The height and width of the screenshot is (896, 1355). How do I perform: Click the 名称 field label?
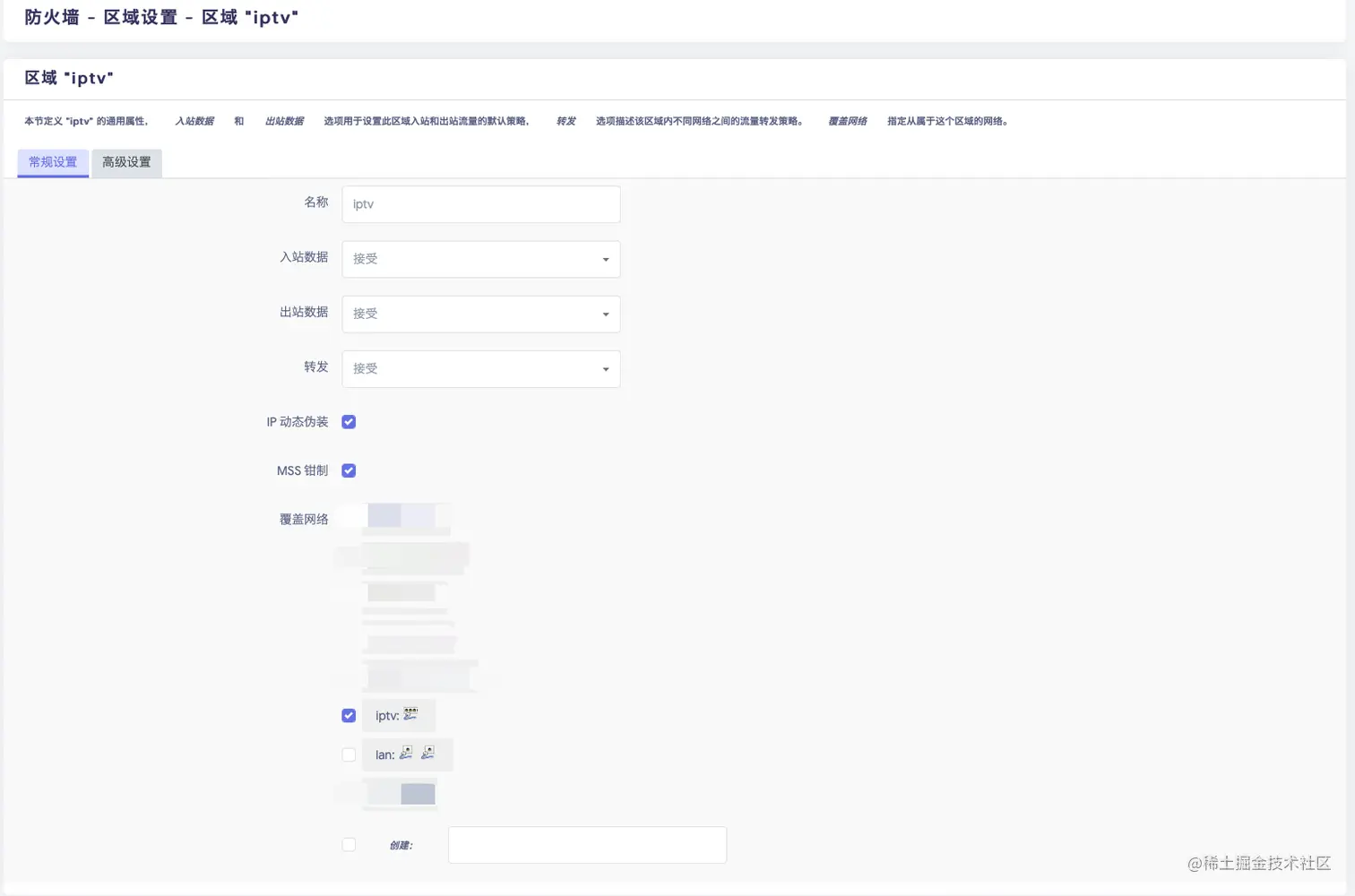point(316,202)
